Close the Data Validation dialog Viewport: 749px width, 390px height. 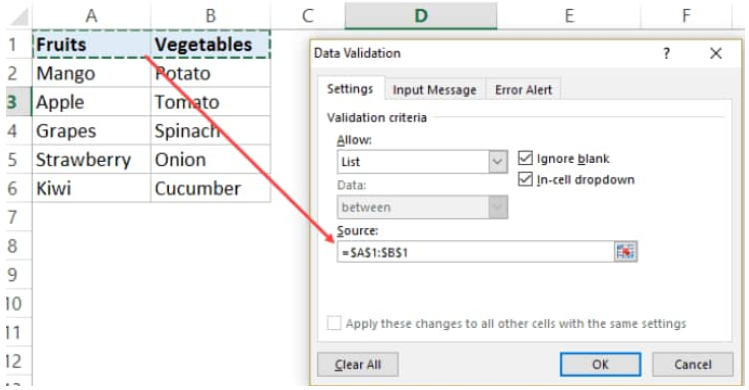pyautogui.click(x=716, y=53)
